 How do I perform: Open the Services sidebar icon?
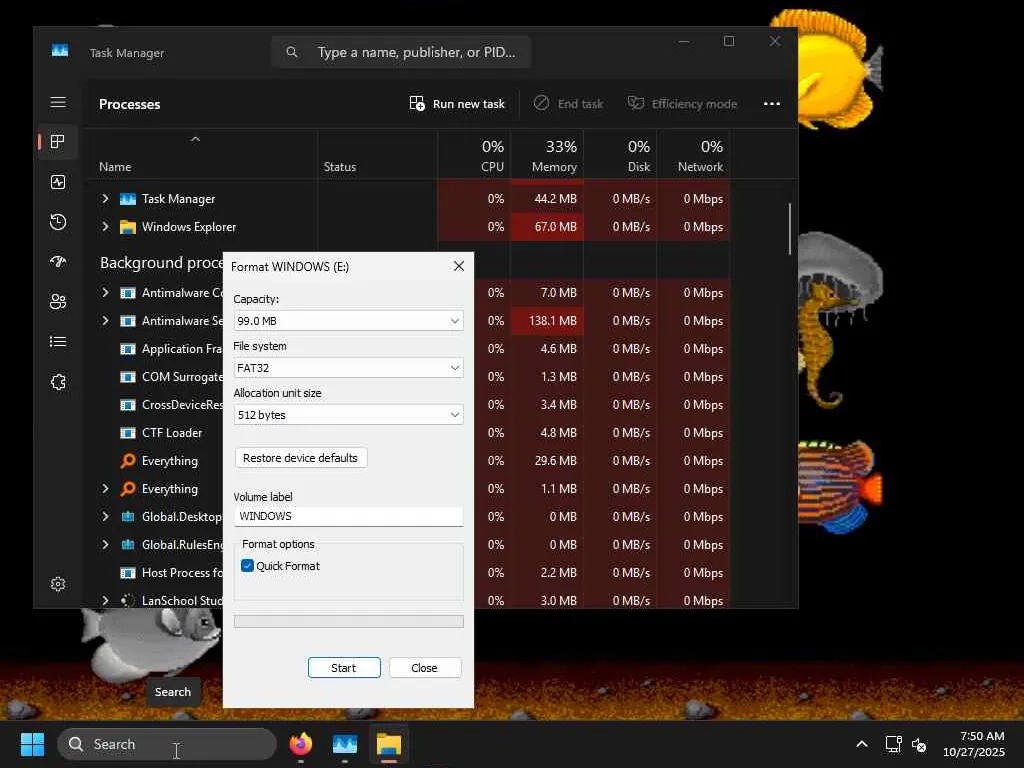click(58, 382)
